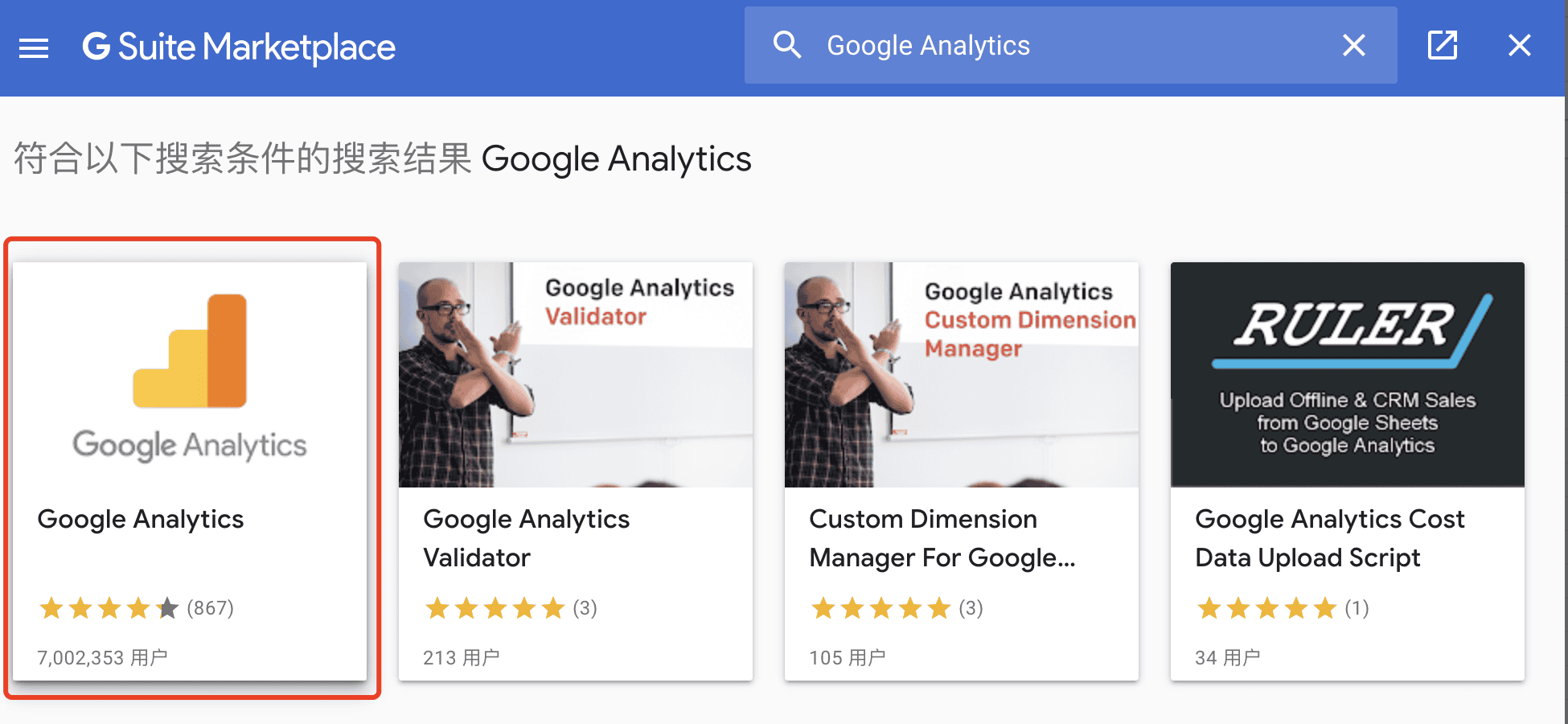1568x724 pixels.
Task: Click the RULER logo banner image
Action: [x=1348, y=375]
